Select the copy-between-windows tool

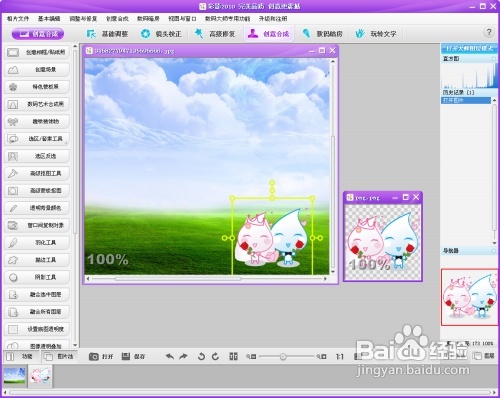tap(37, 226)
